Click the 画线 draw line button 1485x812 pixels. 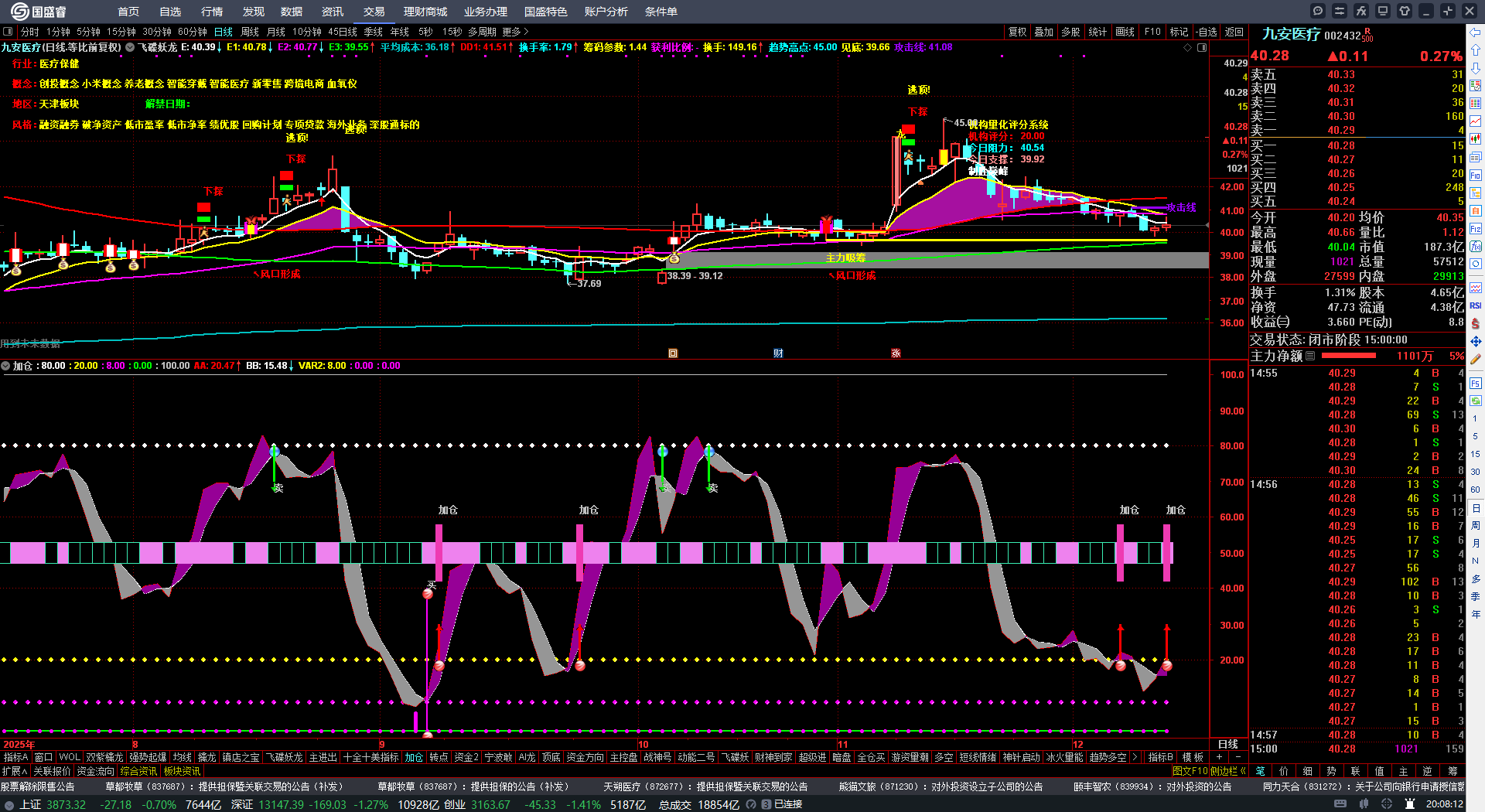[x=1125, y=32]
